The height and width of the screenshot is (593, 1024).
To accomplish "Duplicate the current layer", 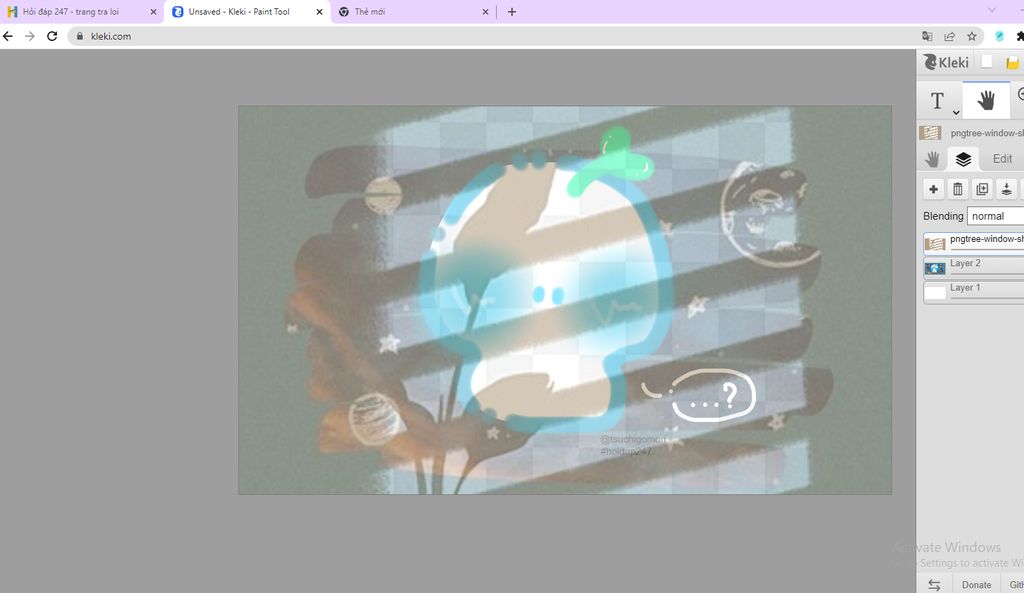I will point(982,189).
